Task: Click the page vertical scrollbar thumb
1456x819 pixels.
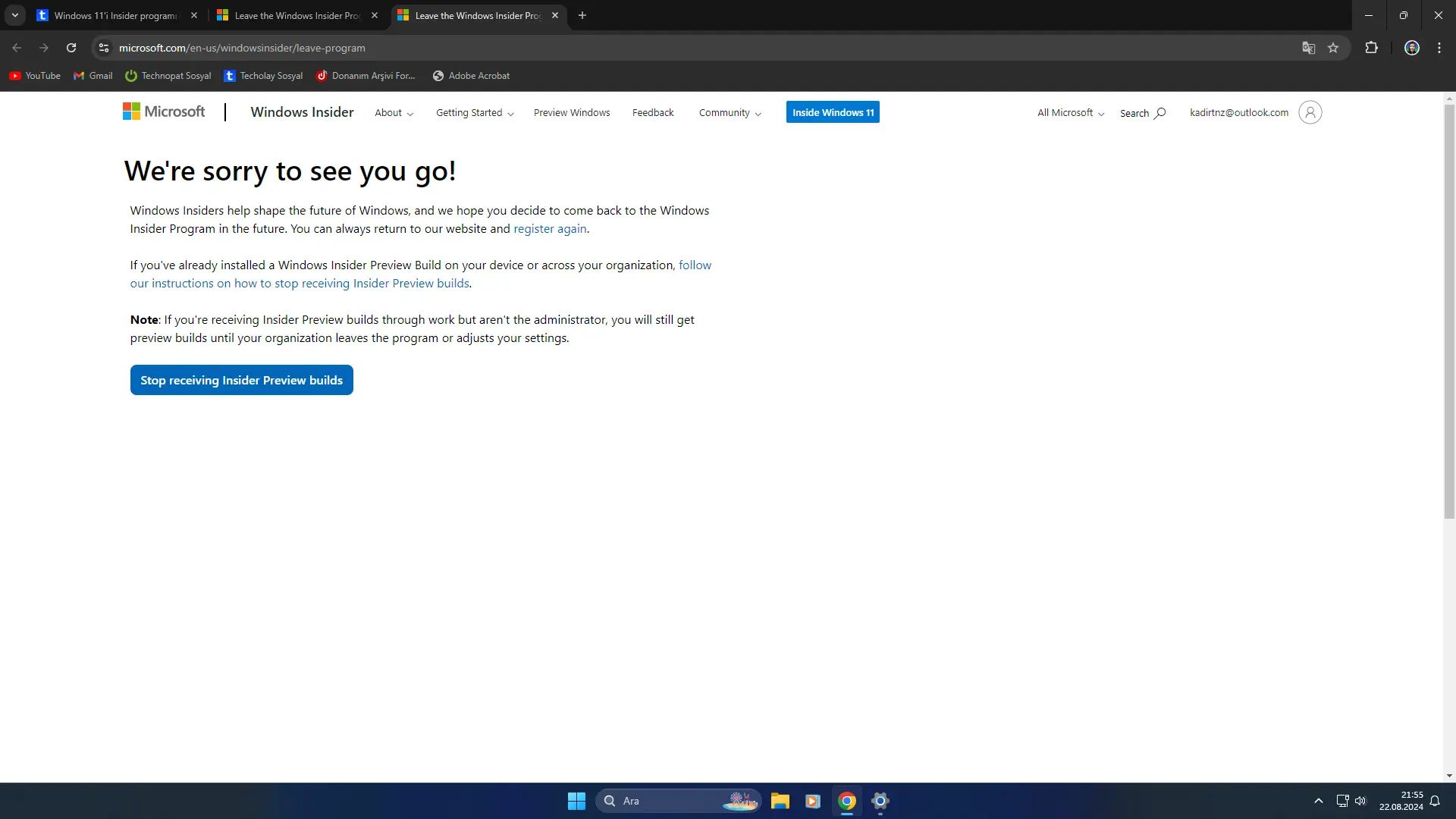Action: 1449,311
